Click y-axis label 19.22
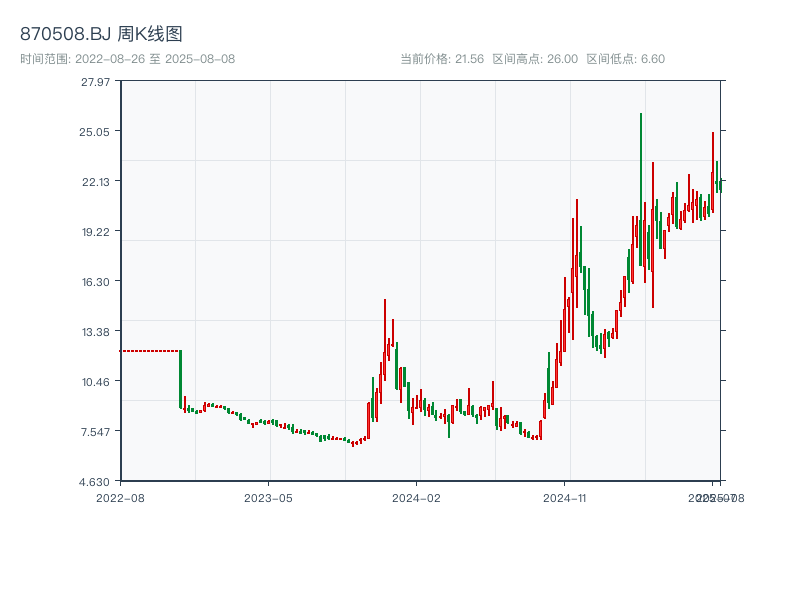The width and height of the screenshot is (800, 600). coord(96,232)
